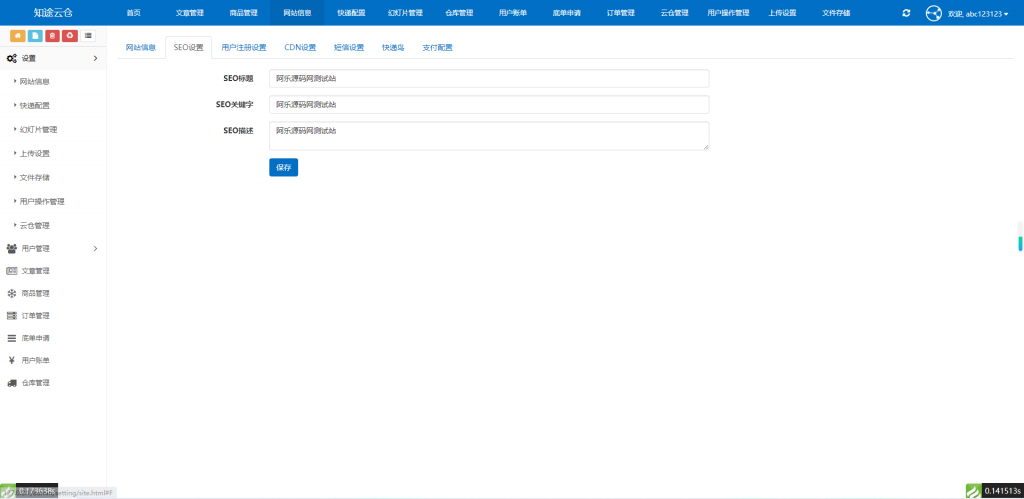Click the bars icon for 底单申请 in sidebar
This screenshot has width=1024, height=499.
tap(12, 338)
